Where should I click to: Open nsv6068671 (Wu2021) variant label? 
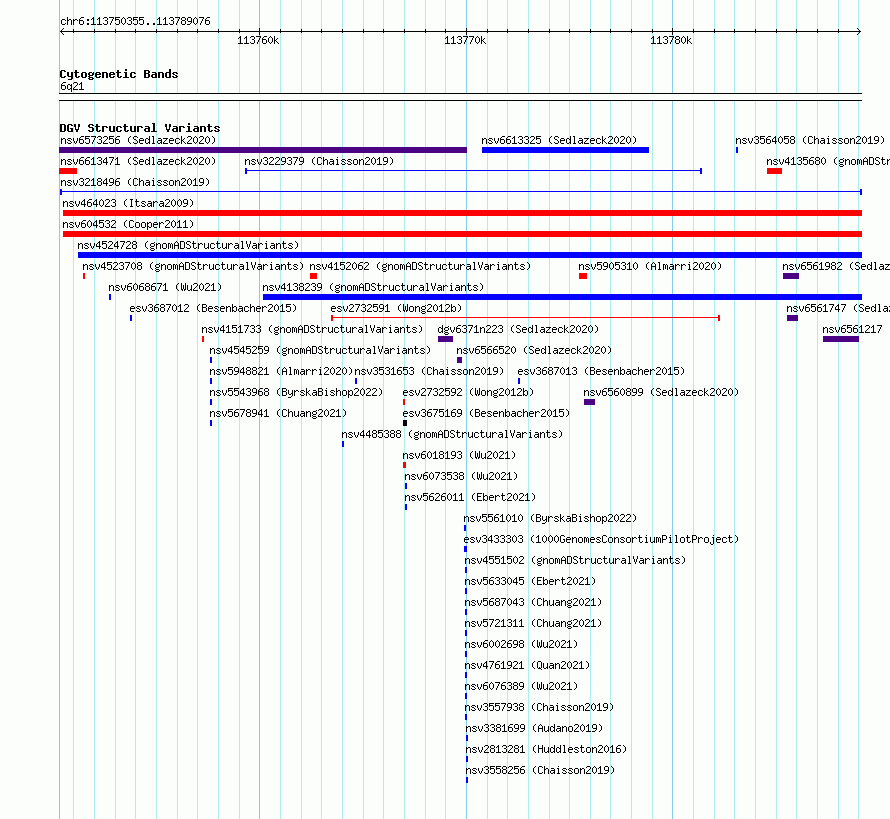click(165, 287)
